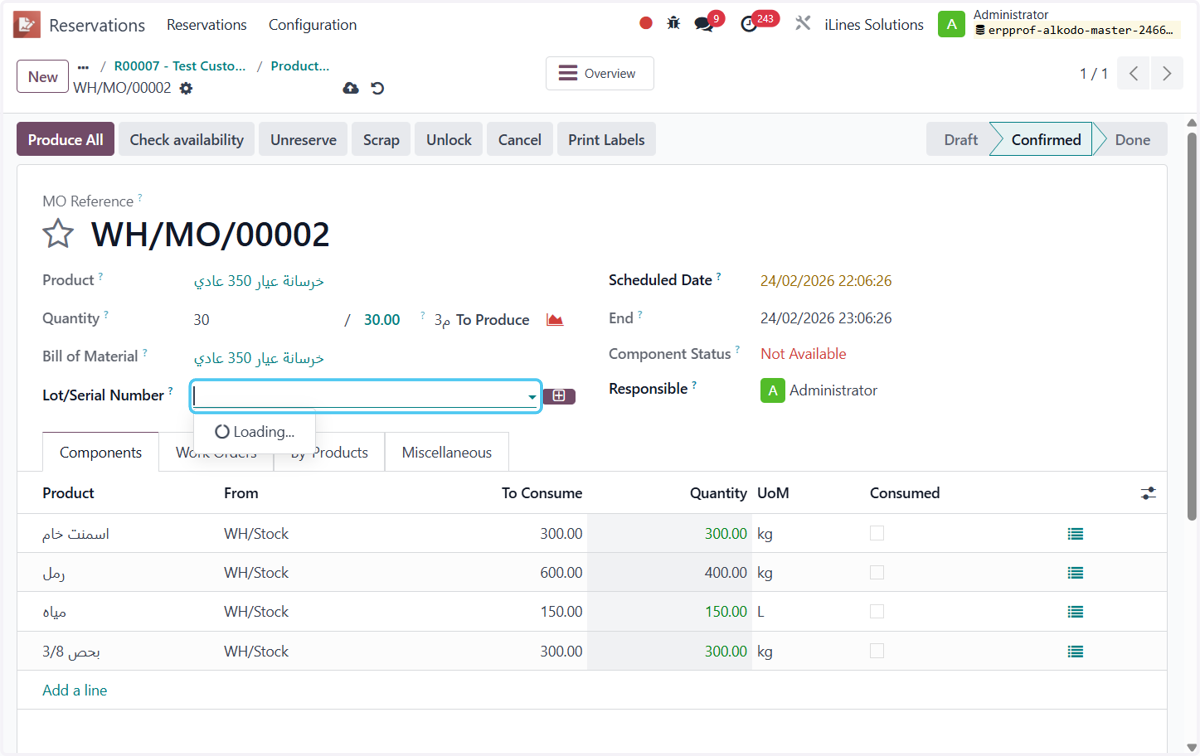Toggle Consumed checkbox for اسمنت خام
The height and width of the screenshot is (756, 1200).
click(877, 533)
